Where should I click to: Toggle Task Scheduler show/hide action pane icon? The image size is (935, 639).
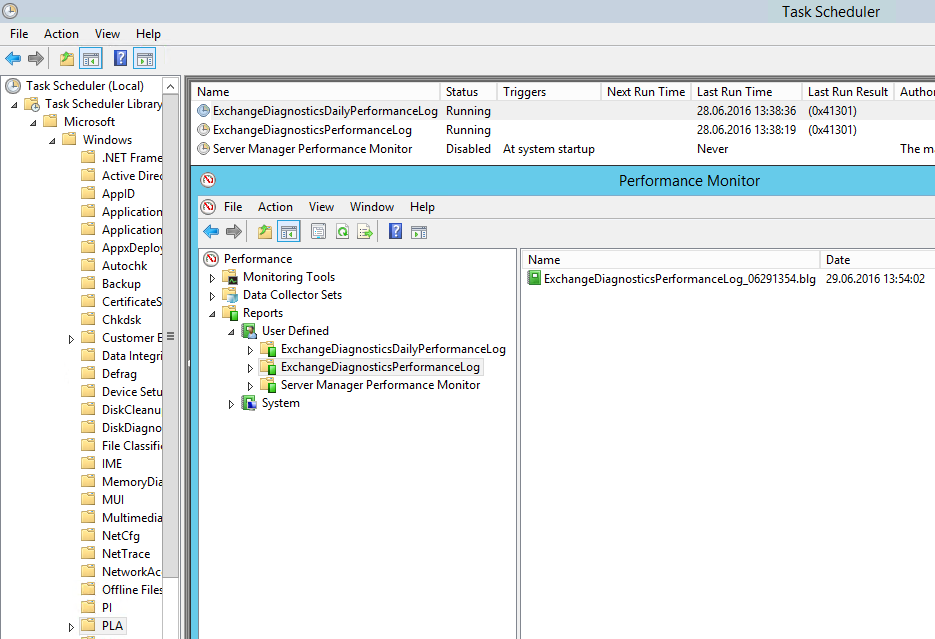[x=144, y=58]
